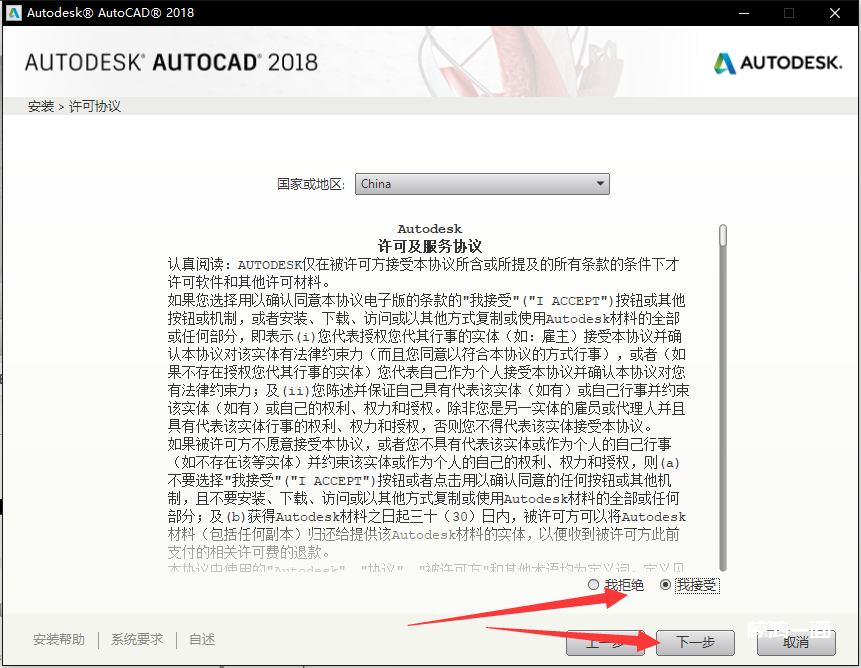Click the AUTODESK AUTOCAD 2018 product title

(x=171, y=62)
